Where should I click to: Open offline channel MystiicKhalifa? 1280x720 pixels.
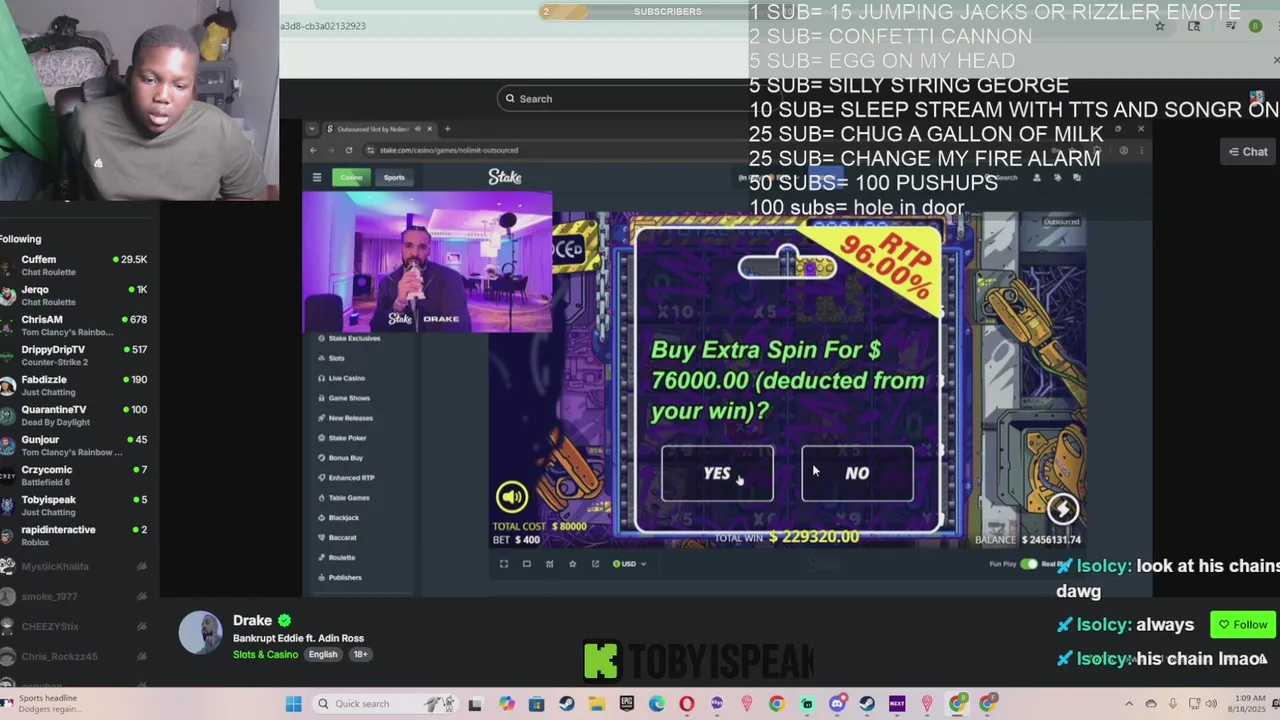coord(75,566)
